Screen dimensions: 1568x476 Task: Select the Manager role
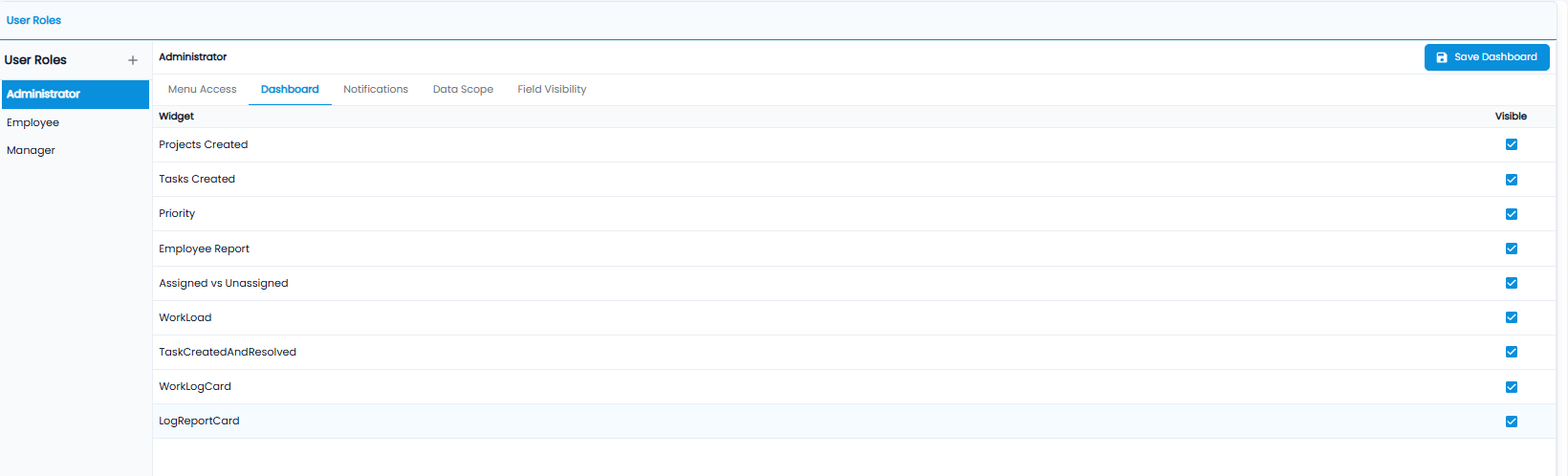(x=75, y=150)
